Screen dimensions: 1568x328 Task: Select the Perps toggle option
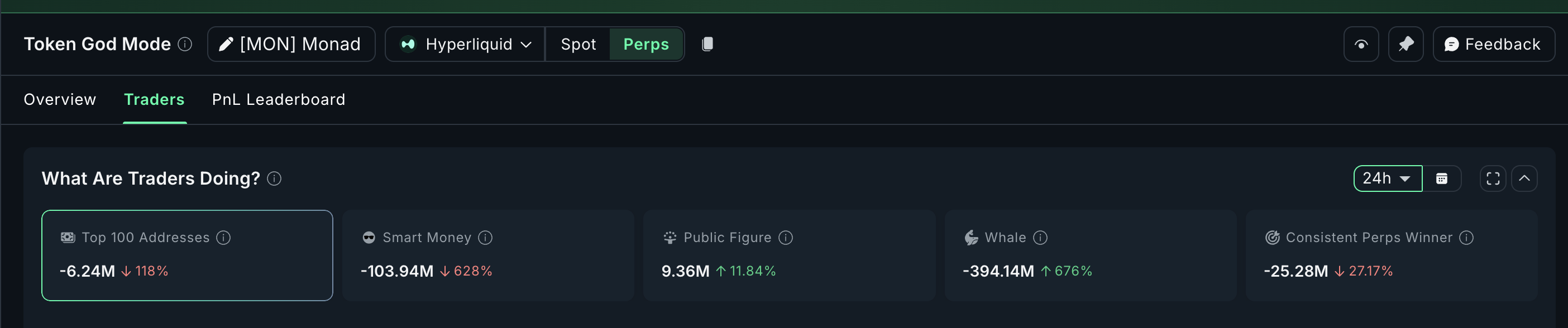click(x=646, y=44)
